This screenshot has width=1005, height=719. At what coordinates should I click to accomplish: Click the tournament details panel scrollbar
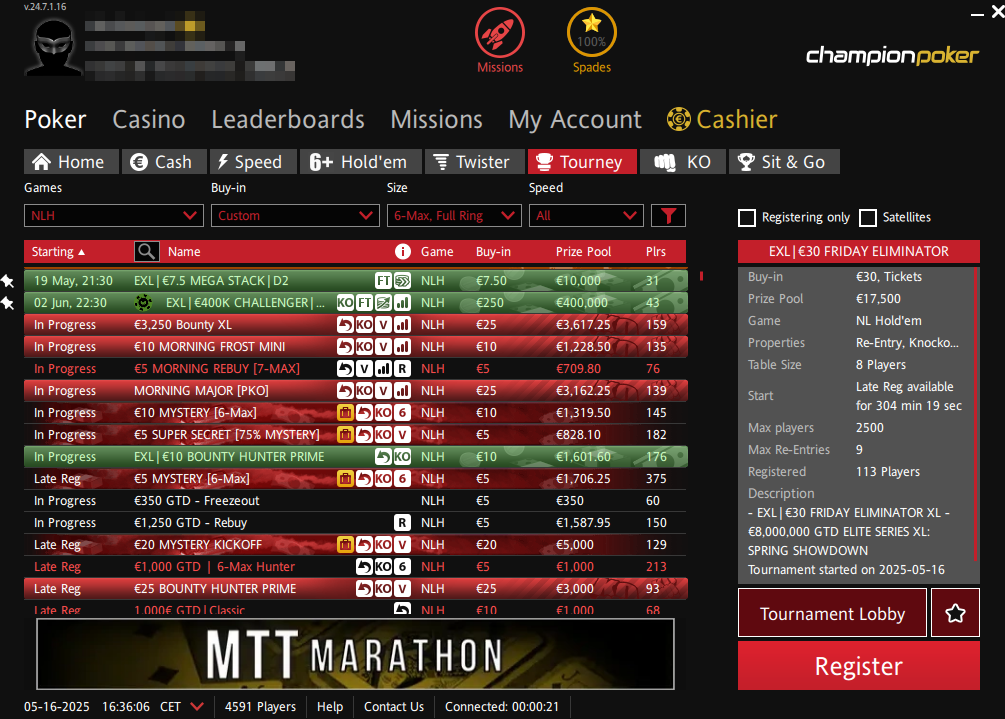click(976, 413)
